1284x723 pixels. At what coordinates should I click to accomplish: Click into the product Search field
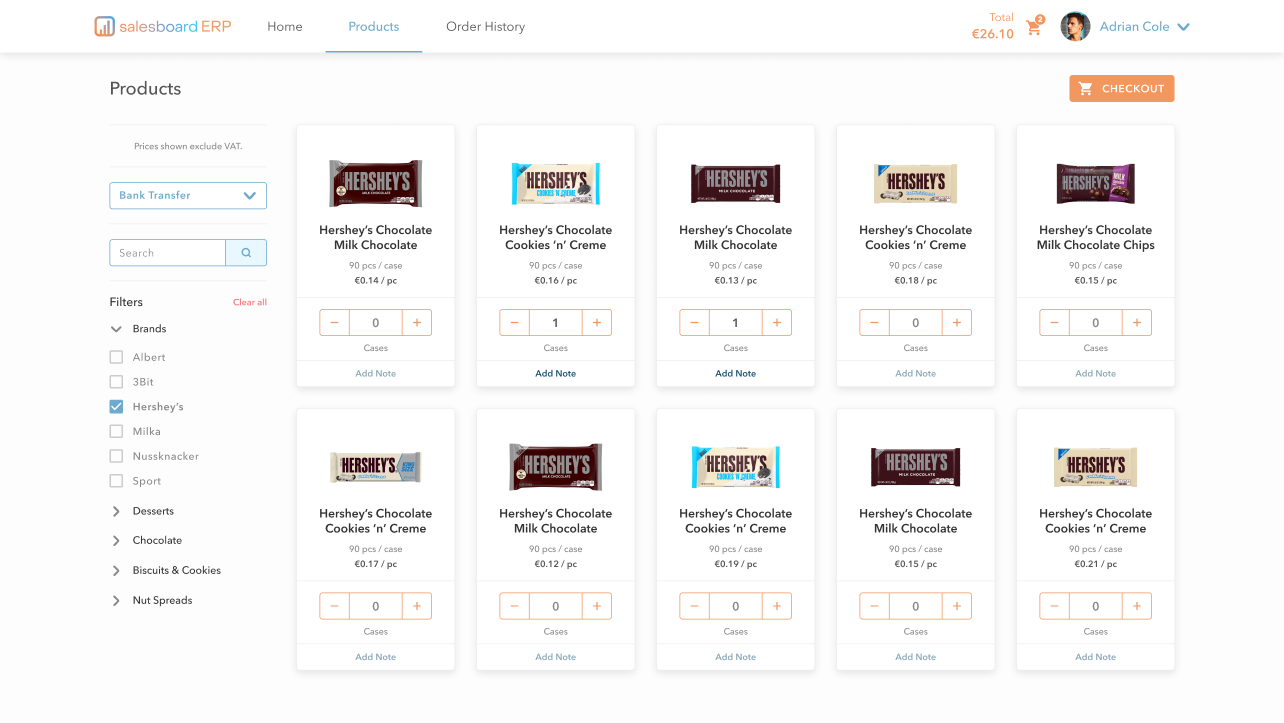click(167, 253)
